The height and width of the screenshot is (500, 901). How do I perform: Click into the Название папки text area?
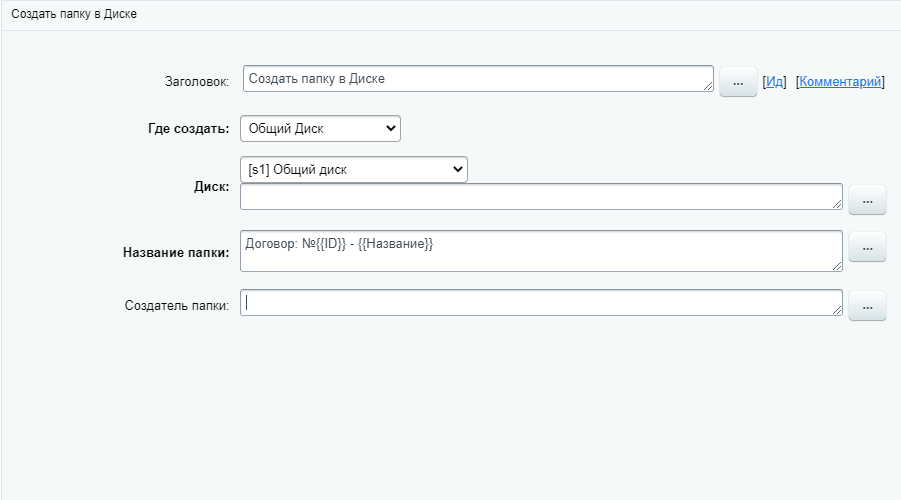pos(540,250)
